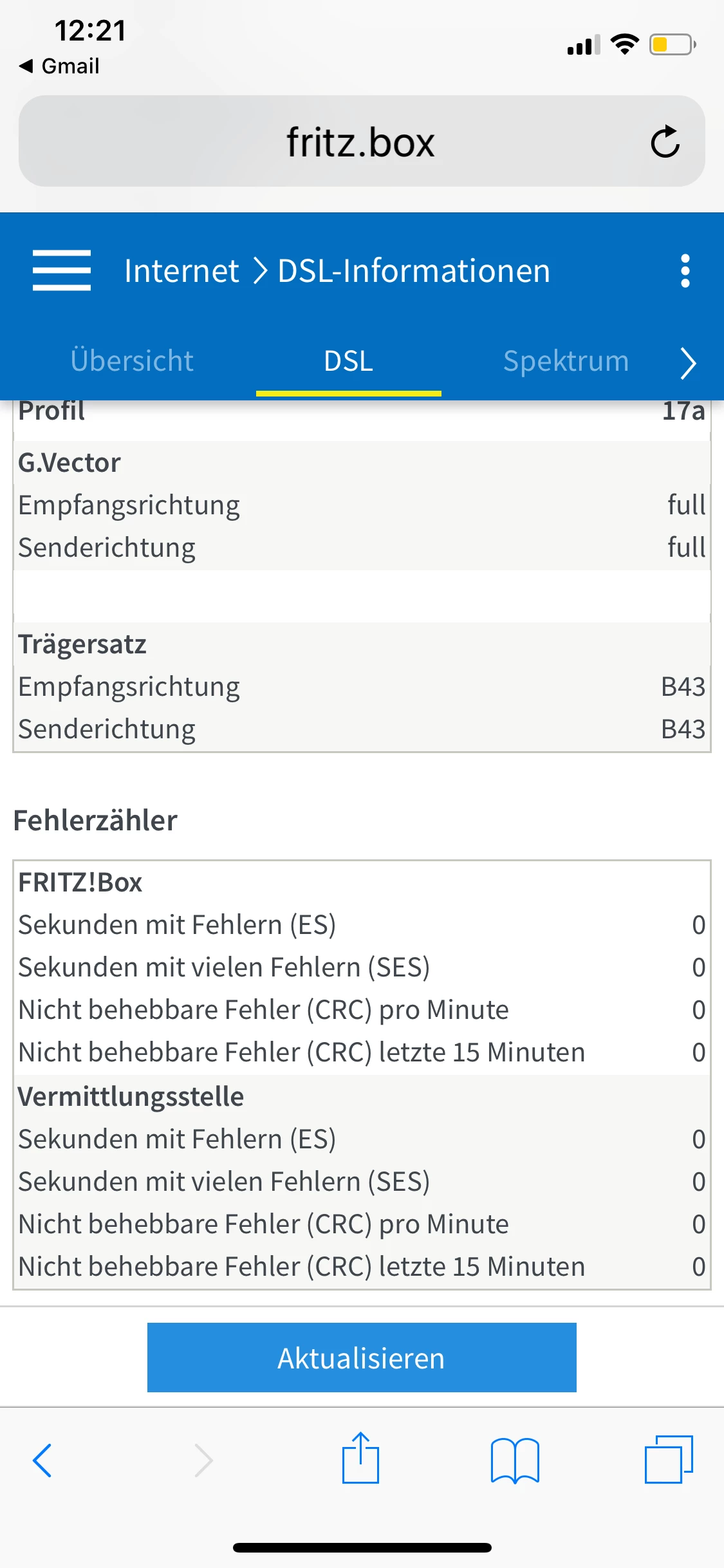Viewport: 724px width, 1568px height.
Task: Tap the Vermittlungsstelle section header
Action: pyautogui.click(x=131, y=1096)
